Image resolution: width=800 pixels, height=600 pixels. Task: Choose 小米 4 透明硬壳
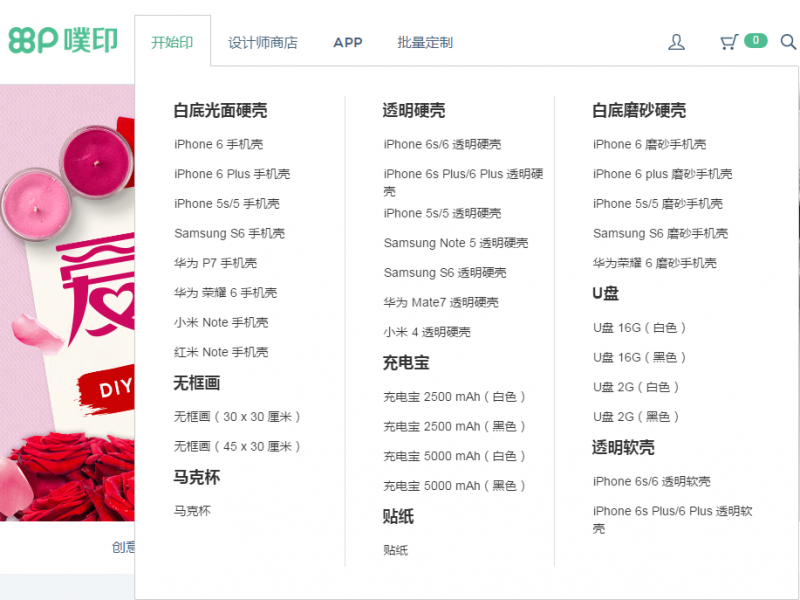coord(427,332)
